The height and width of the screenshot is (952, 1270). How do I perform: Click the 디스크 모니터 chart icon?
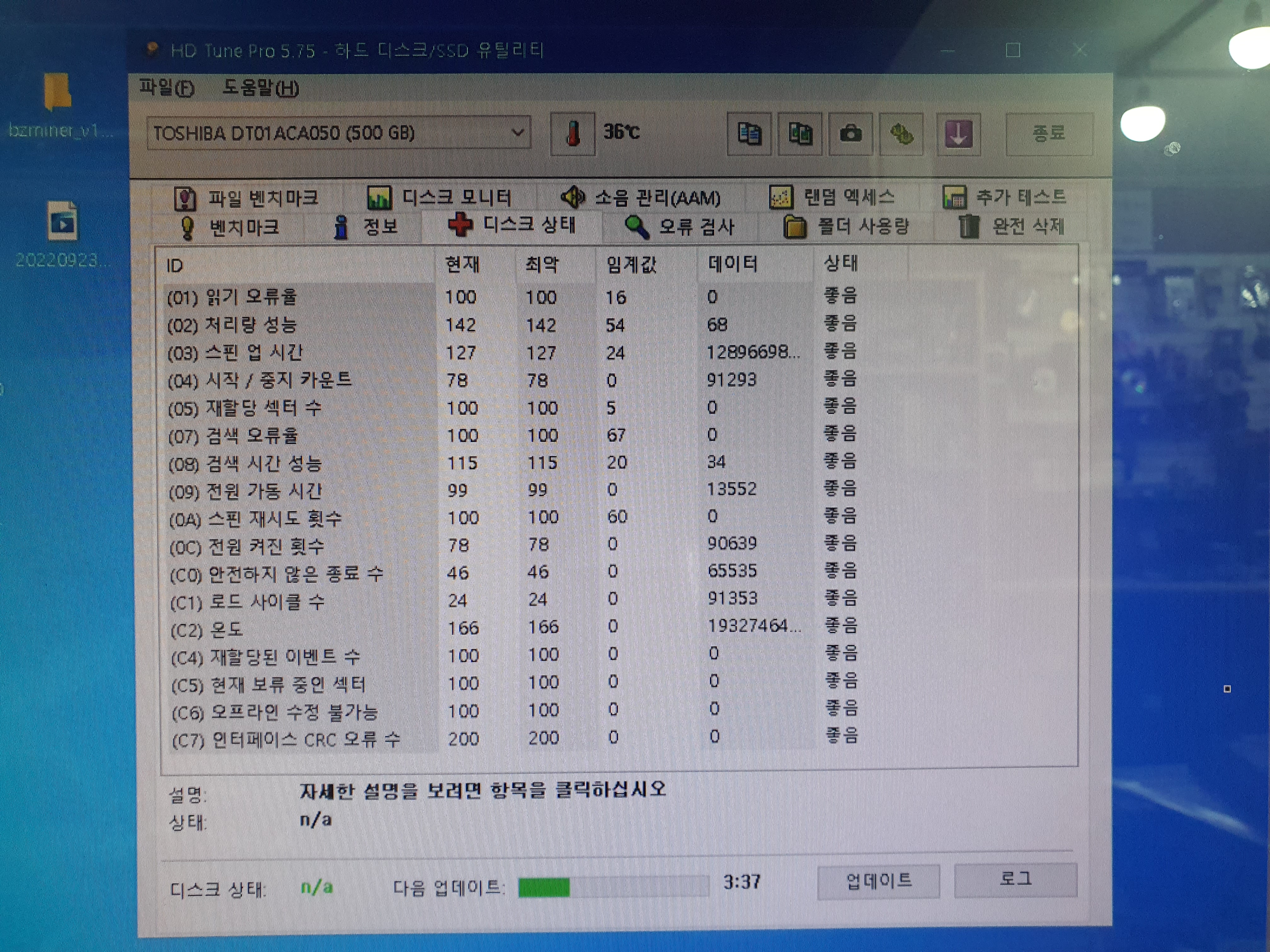point(379,199)
